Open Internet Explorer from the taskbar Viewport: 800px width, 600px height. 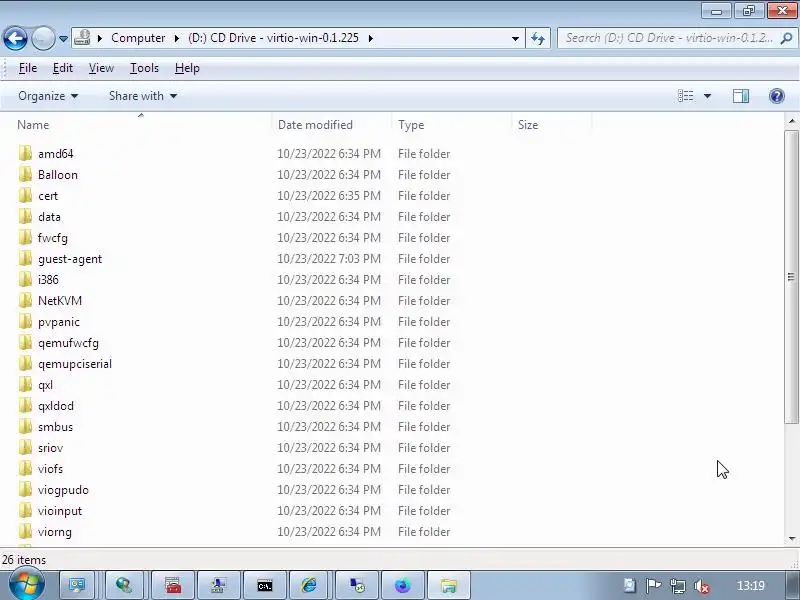(309, 585)
